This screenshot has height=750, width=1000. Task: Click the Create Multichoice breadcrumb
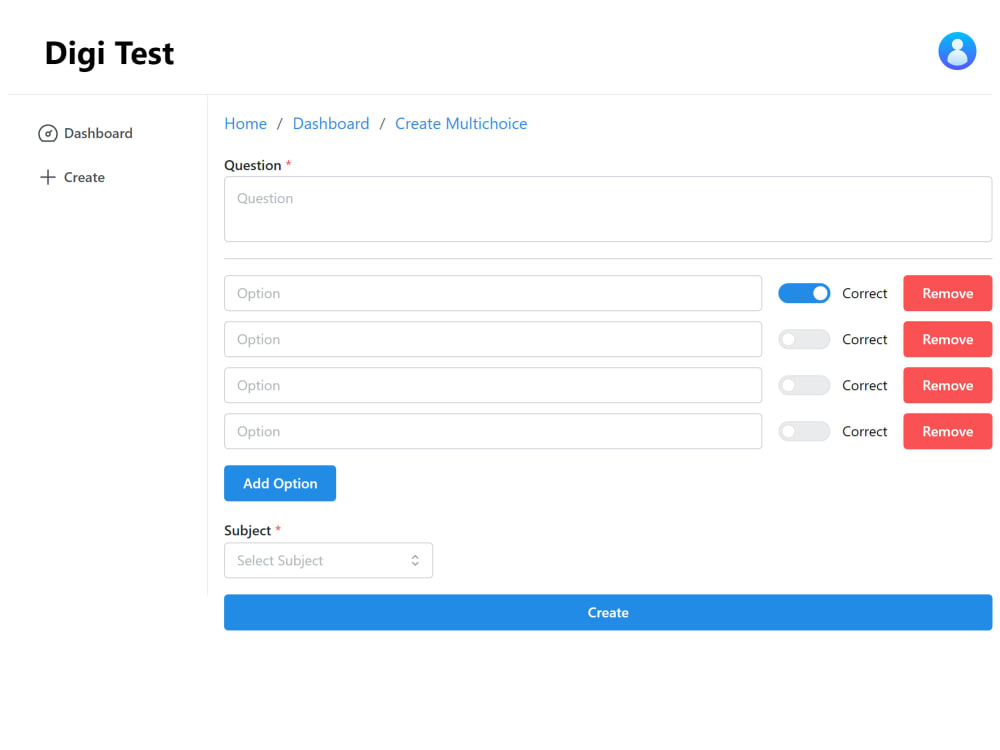(x=461, y=123)
